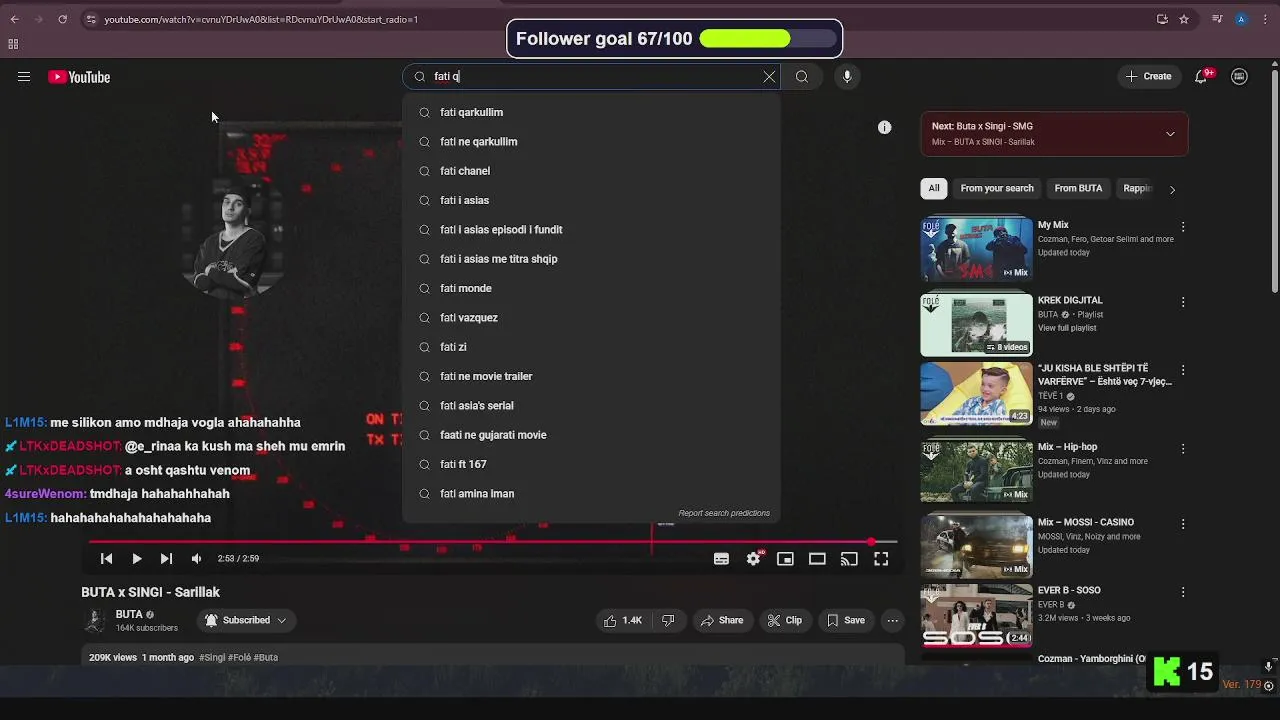
Task: Select the All filter chip
Action: coord(934,188)
